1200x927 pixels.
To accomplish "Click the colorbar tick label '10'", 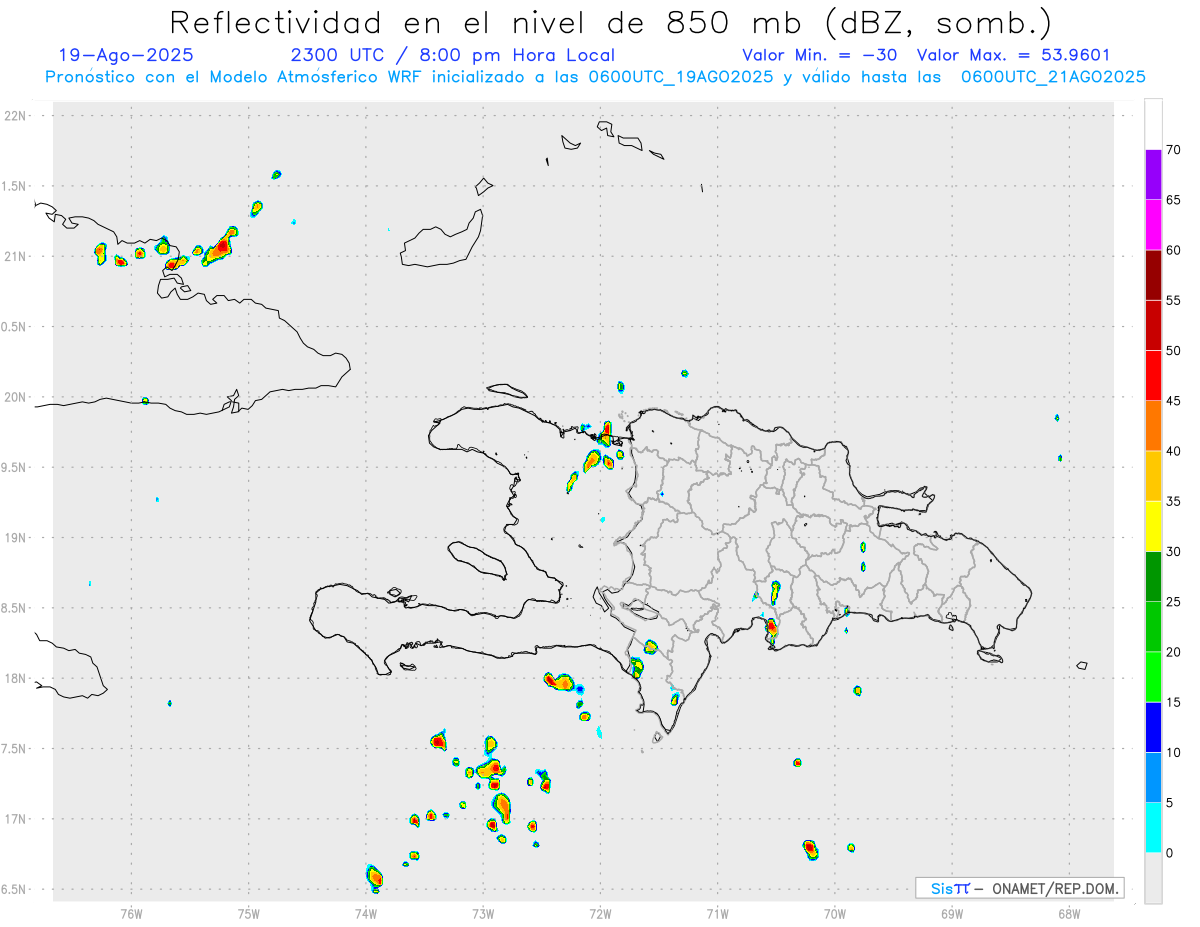I will (x=1174, y=752).
